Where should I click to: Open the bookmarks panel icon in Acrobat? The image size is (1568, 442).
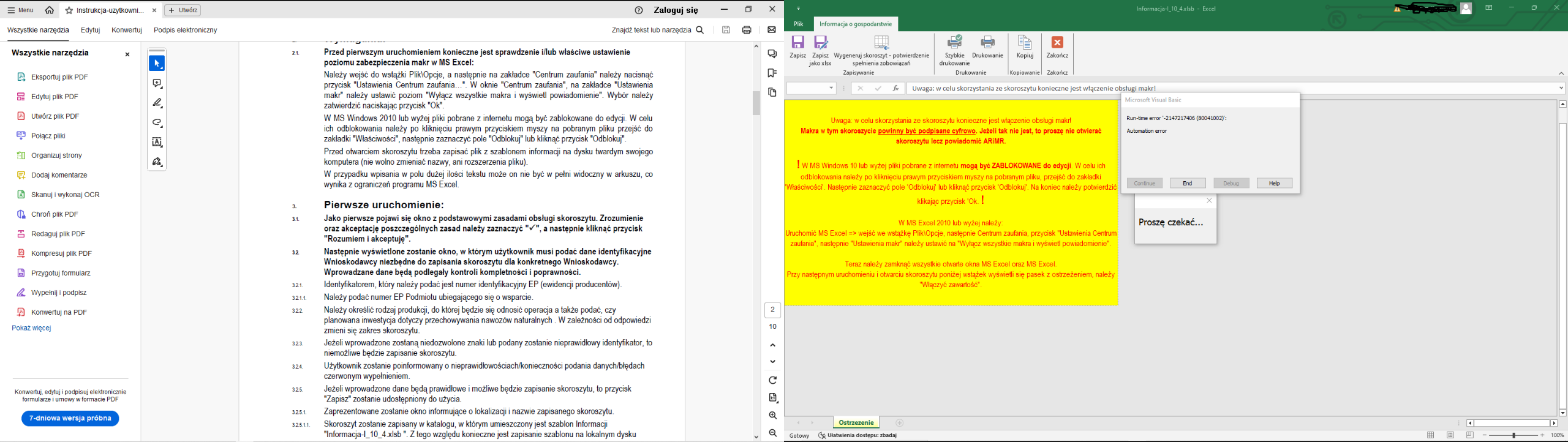click(x=772, y=73)
